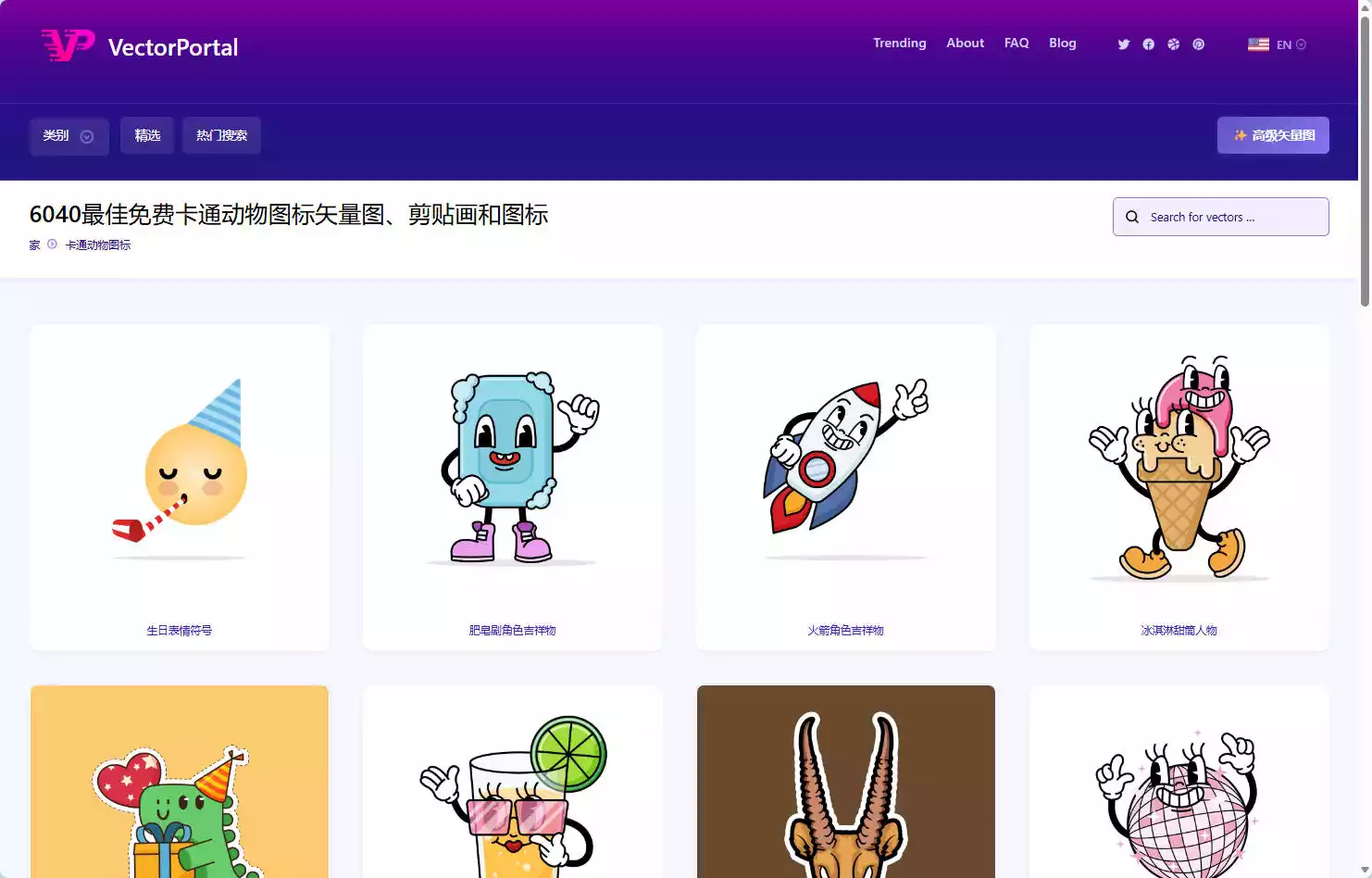1372x878 pixels.
Task: Open the 火箭角色吉祥物 caption link
Action: pos(846,631)
